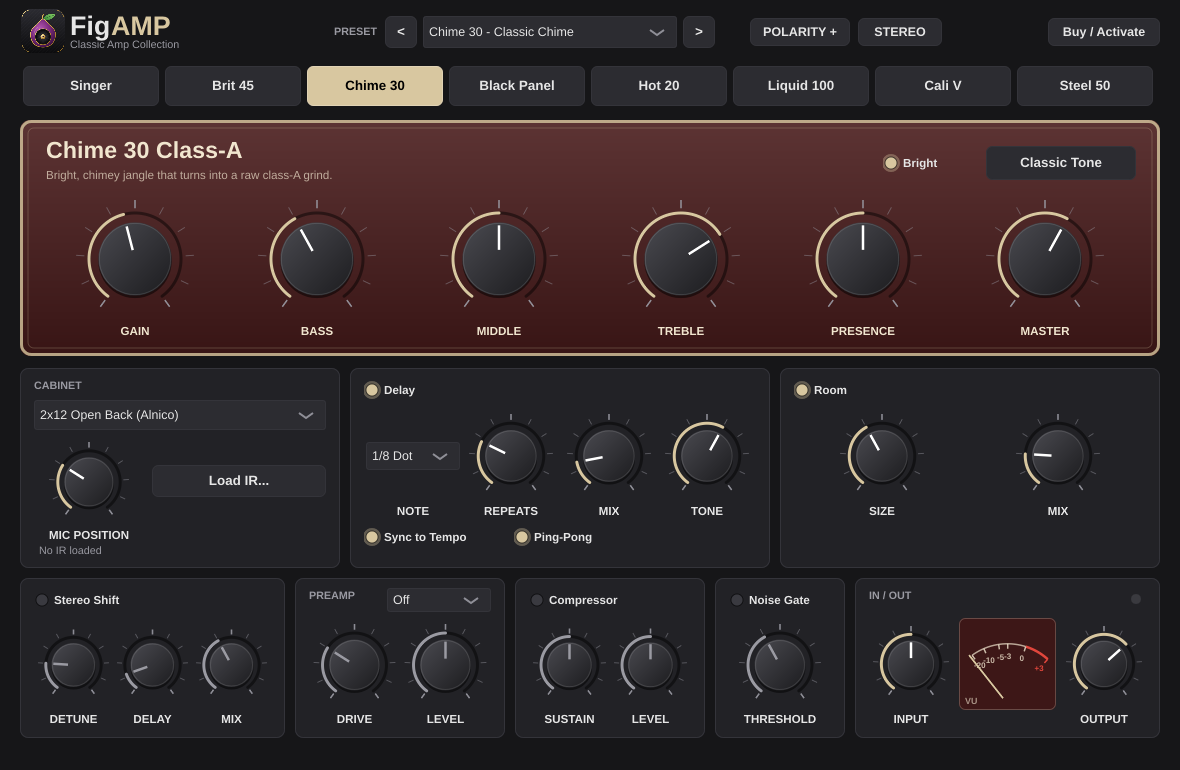
Task: Select the Brit 45 amp tab
Action: 233,86
